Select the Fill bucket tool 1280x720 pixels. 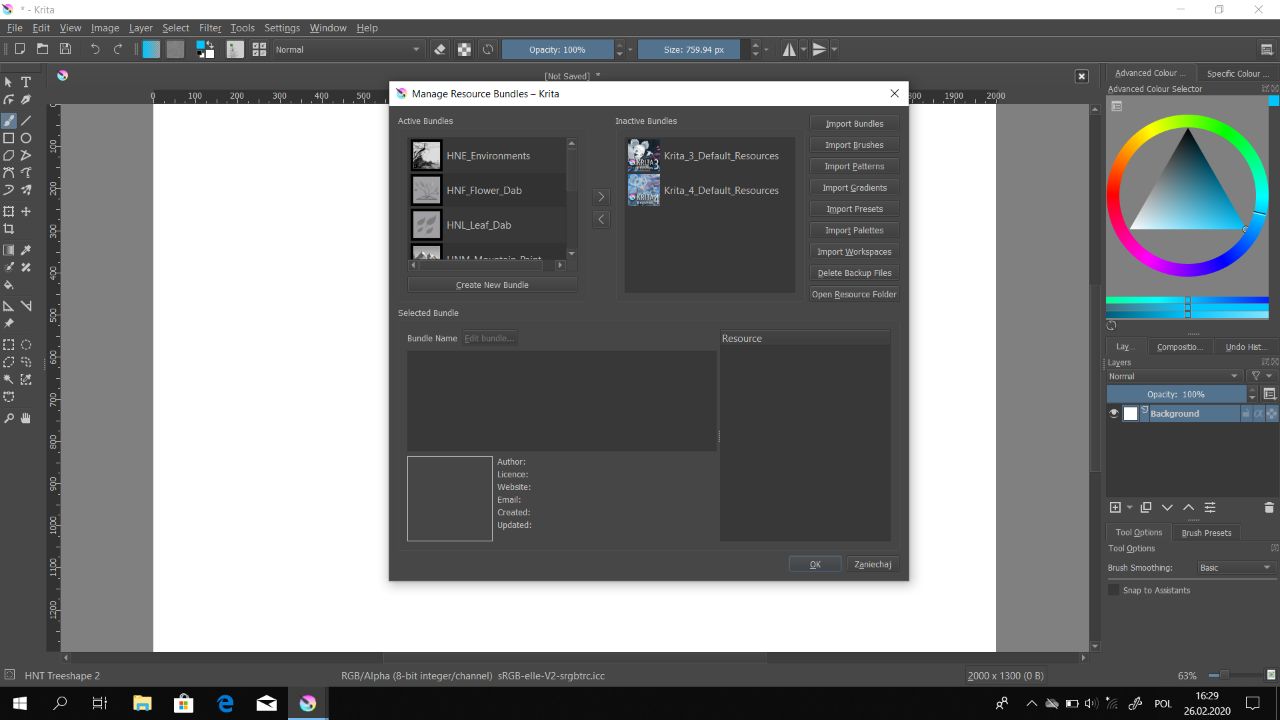point(9,285)
